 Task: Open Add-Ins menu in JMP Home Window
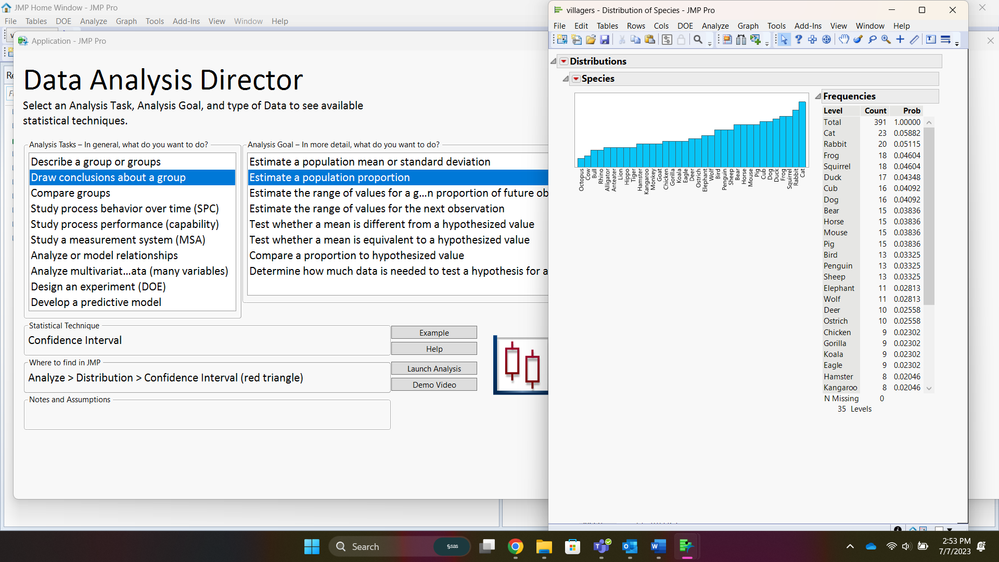(x=186, y=21)
